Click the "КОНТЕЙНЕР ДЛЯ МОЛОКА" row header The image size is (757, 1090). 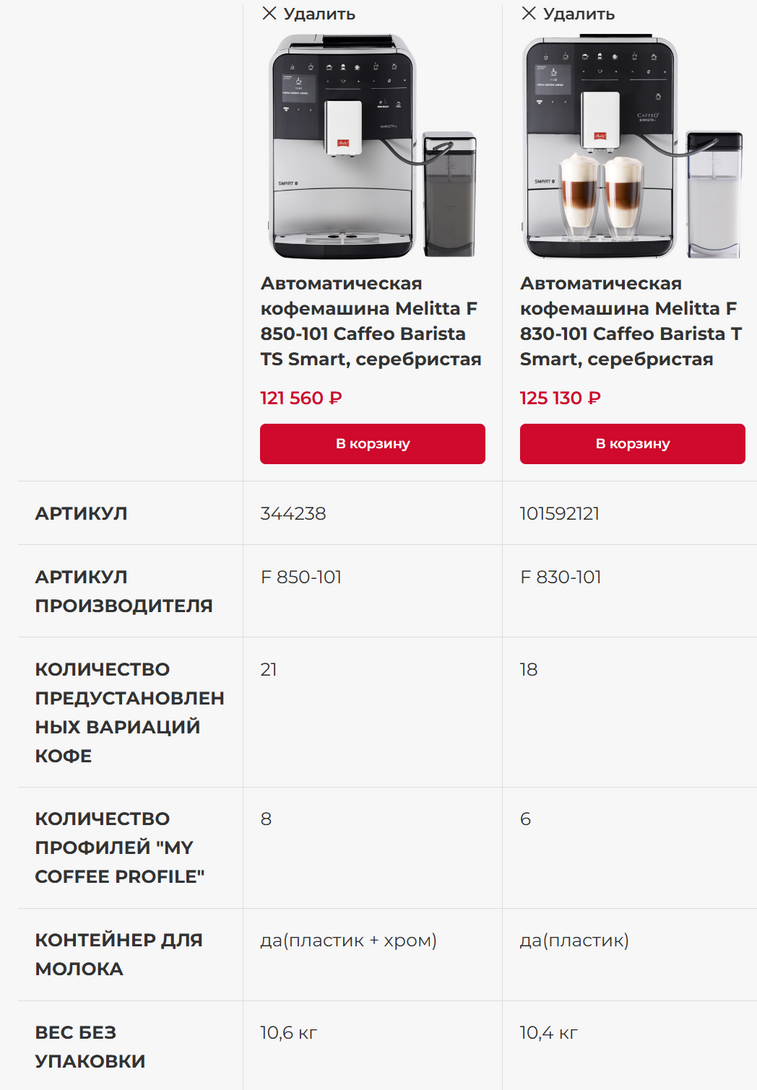coord(119,954)
